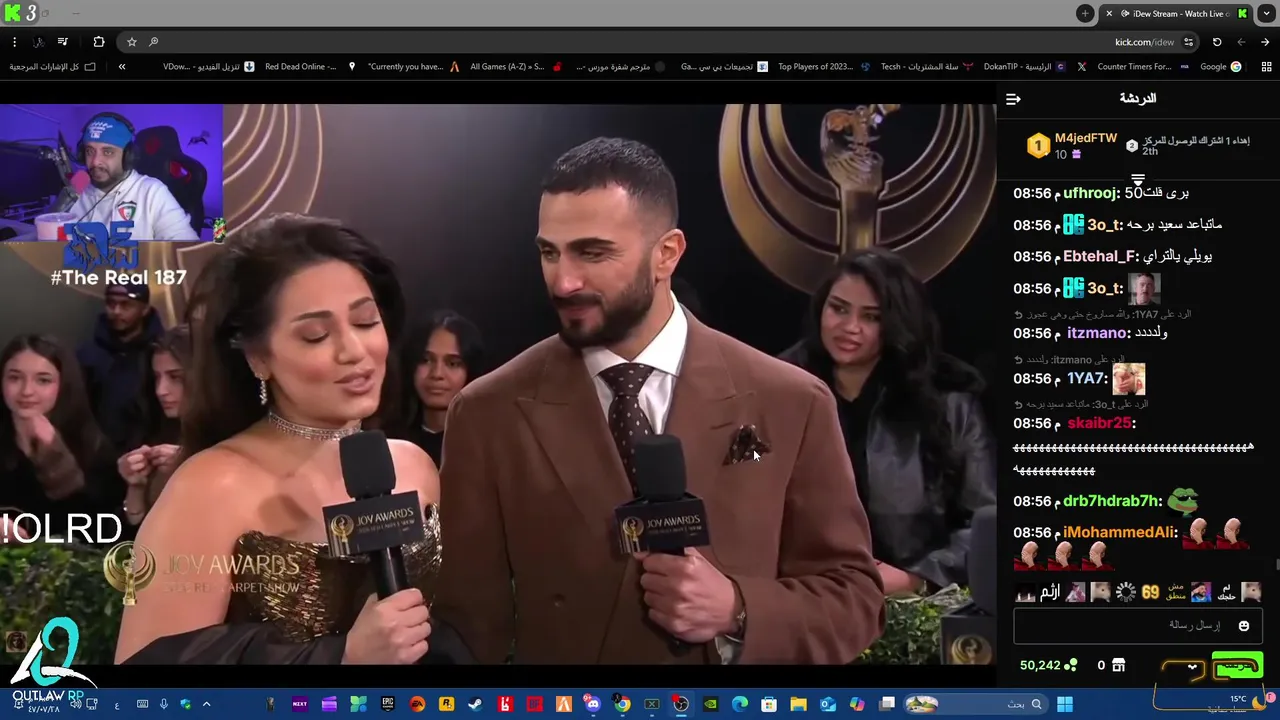Reload the kick.com page

tap(1217, 42)
